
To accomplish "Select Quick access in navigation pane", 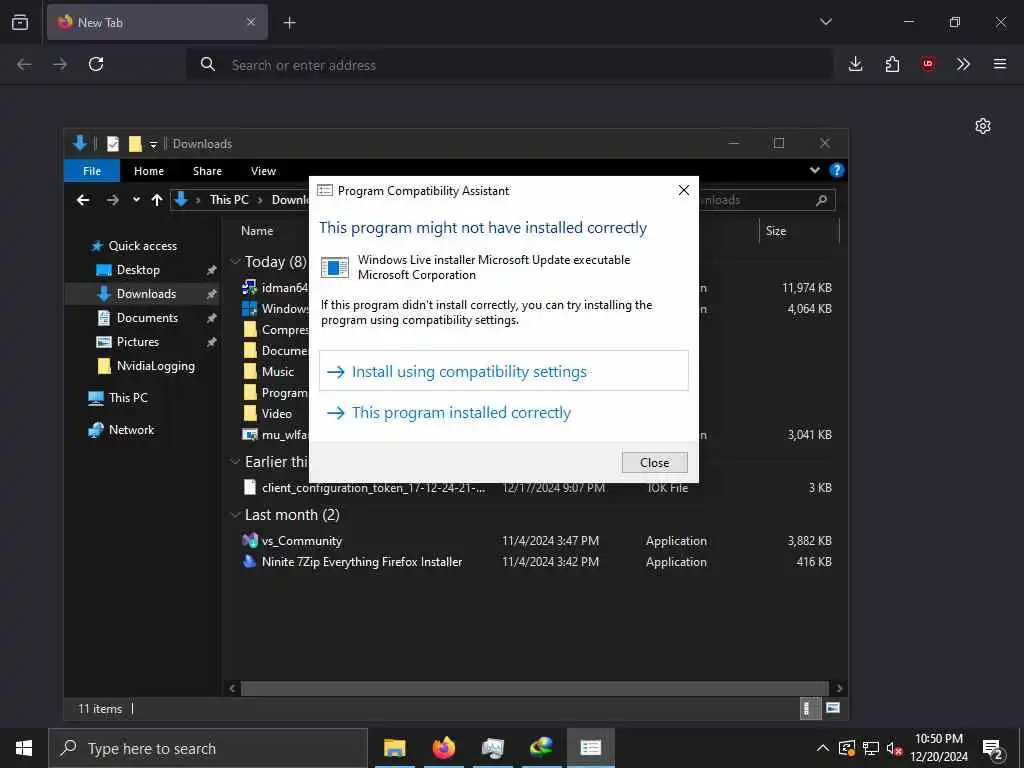I will (142, 246).
